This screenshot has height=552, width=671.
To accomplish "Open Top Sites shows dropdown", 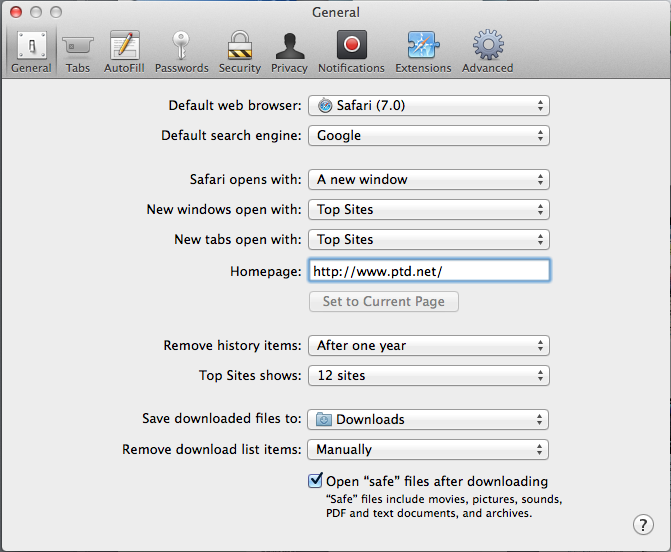I will coord(429,375).
